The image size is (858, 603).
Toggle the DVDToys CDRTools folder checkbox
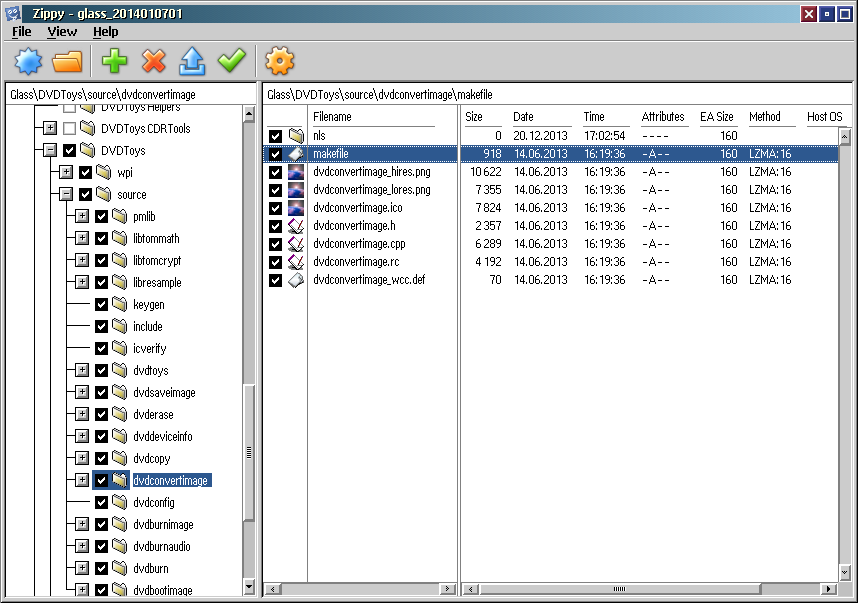(69, 129)
